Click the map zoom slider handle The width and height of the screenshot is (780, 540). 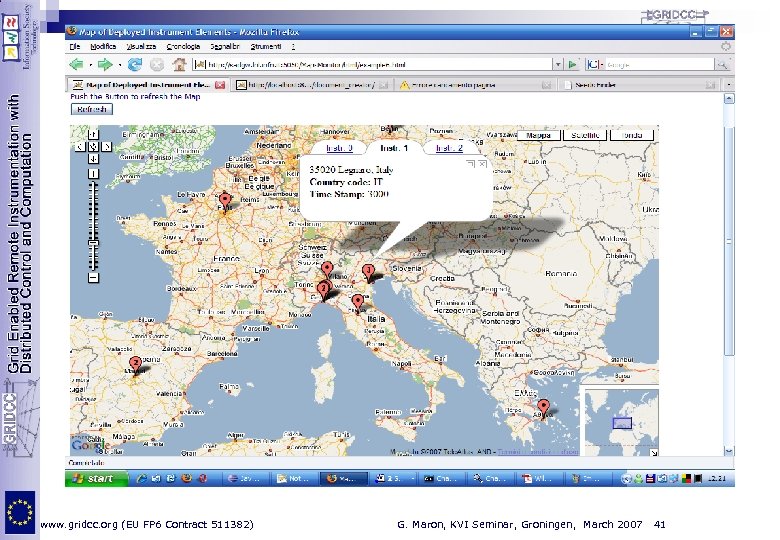pyautogui.click(x=93, y=243)
